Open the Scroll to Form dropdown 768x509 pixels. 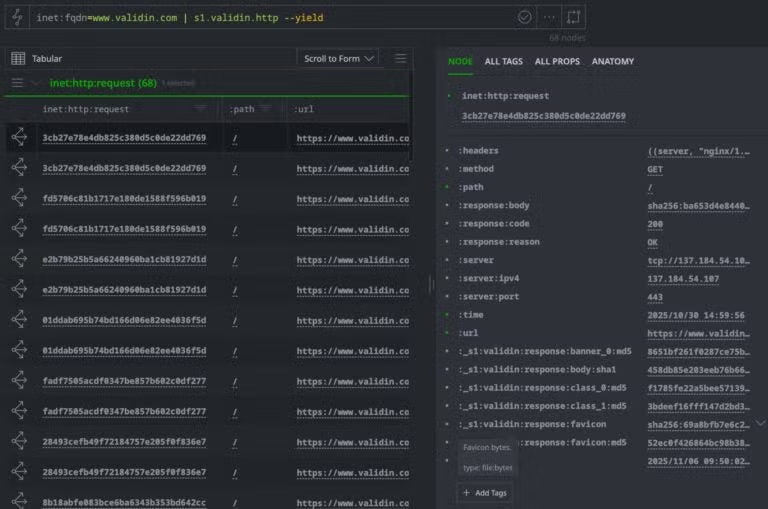[338, 58]
